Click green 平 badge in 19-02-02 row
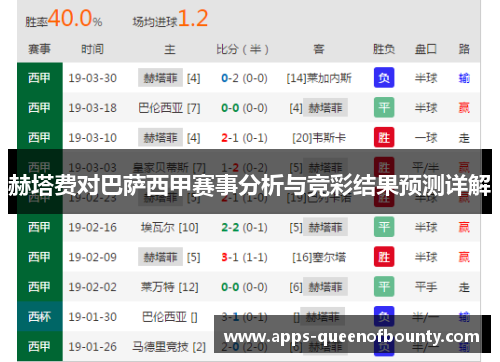Viewport: 500px width, 362px height. (384, 286)
